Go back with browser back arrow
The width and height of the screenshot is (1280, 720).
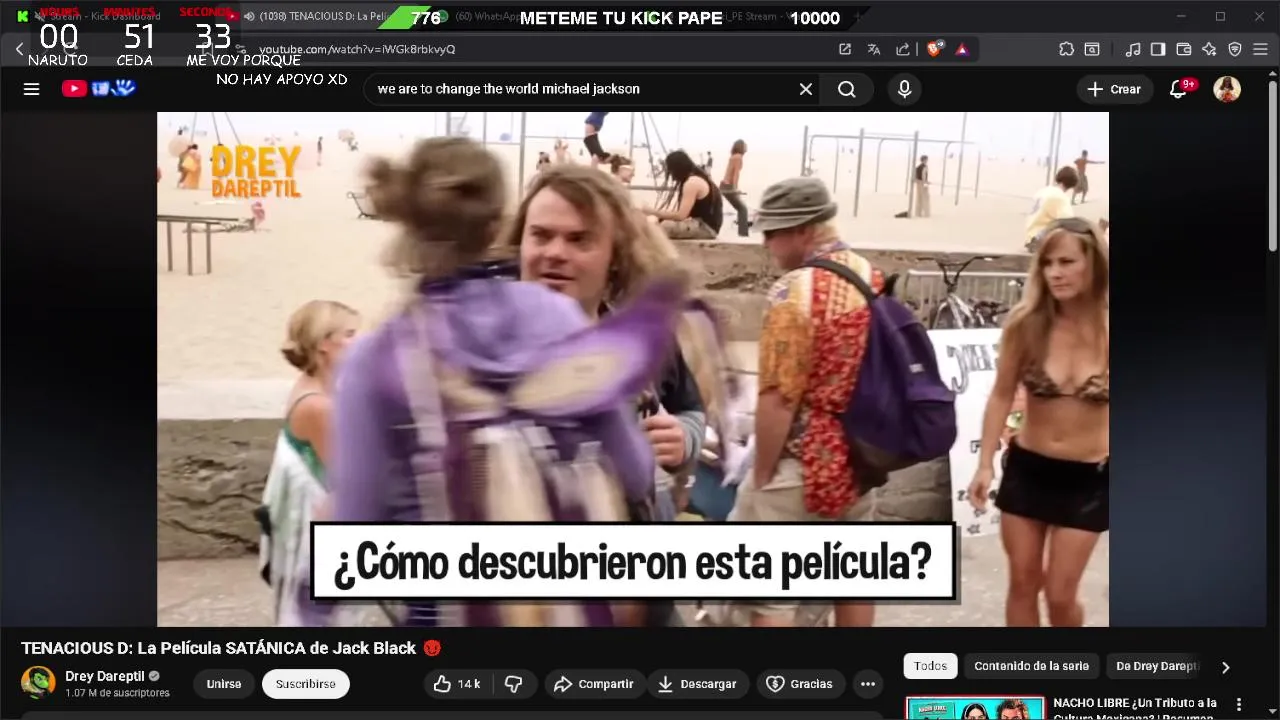[x=19, y=49]
